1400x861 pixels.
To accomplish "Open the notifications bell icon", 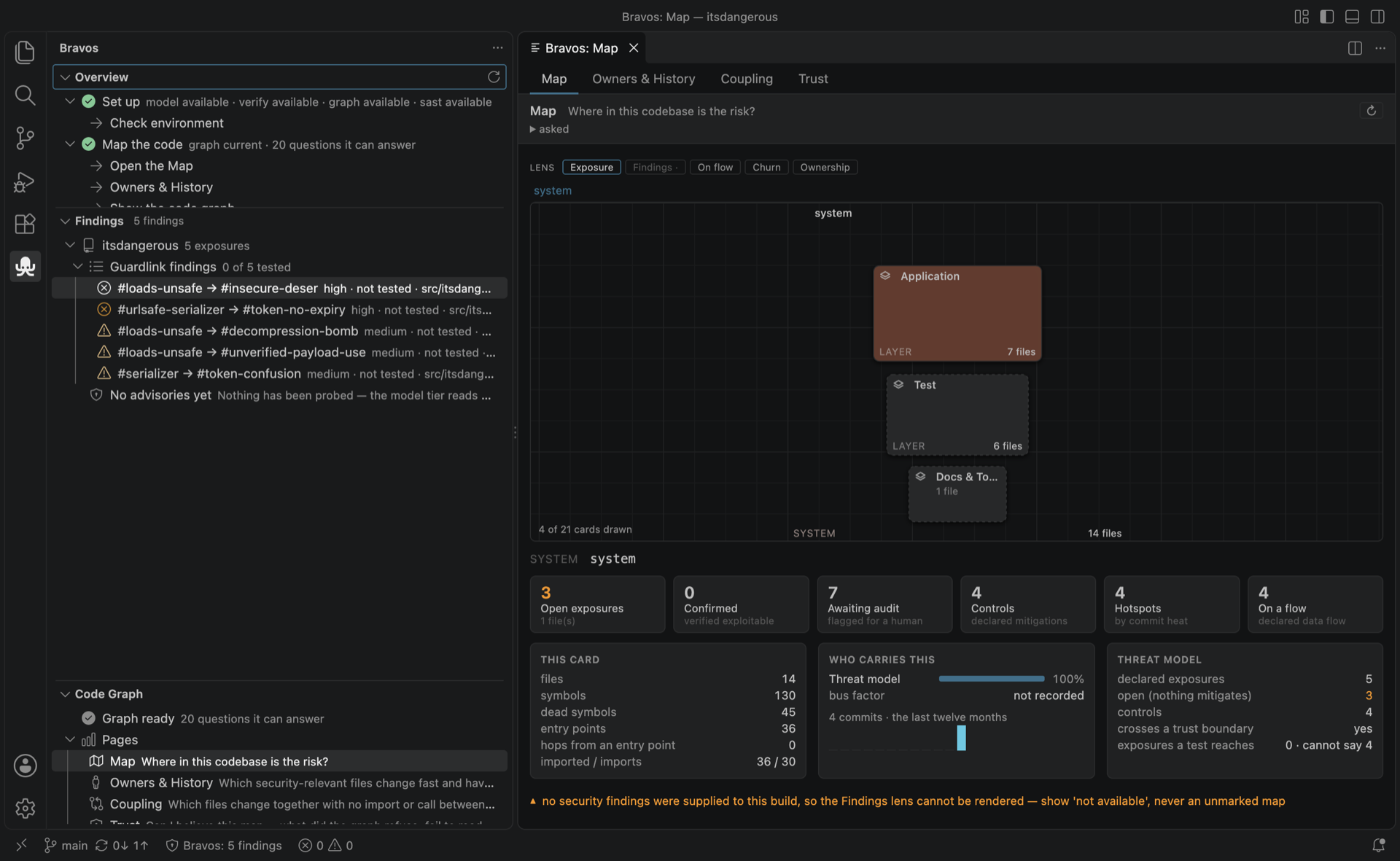I will pyautogui.click(x=1378, y=845).
